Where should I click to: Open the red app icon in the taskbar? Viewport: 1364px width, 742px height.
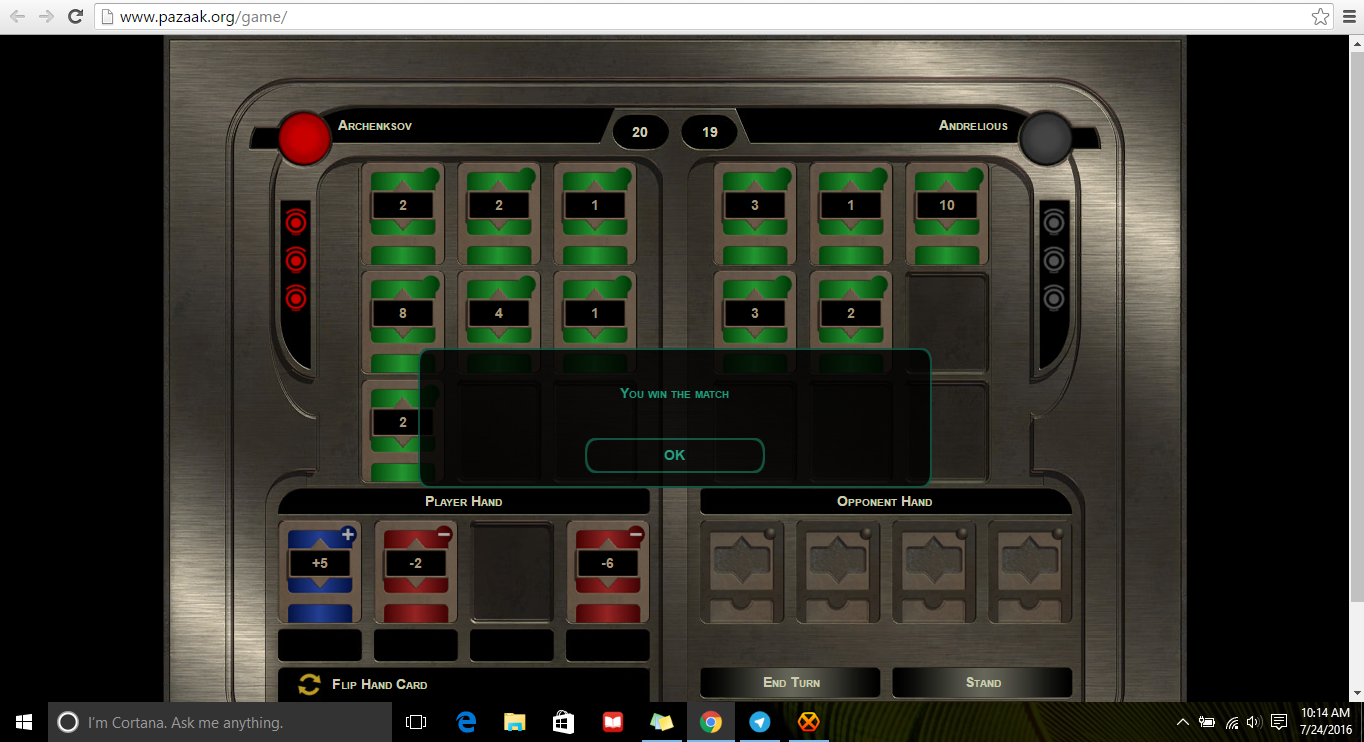pyautogui.click(x=613, y=722)
